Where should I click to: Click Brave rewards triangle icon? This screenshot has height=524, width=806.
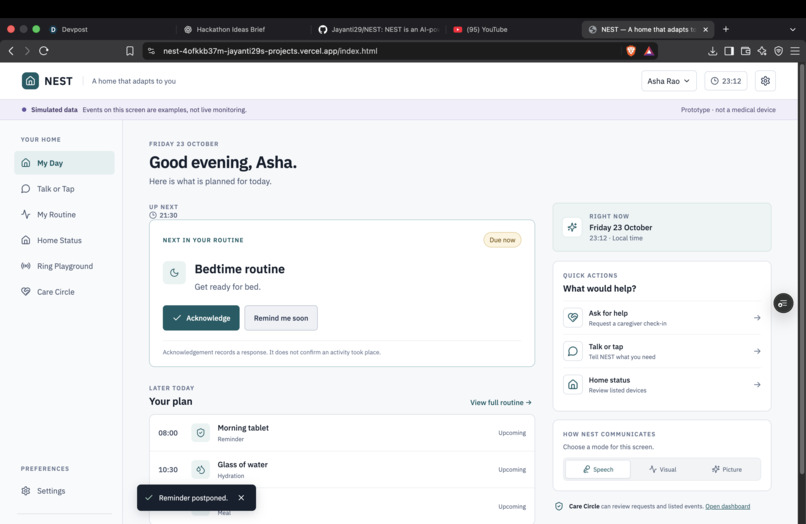pos(649,50)
